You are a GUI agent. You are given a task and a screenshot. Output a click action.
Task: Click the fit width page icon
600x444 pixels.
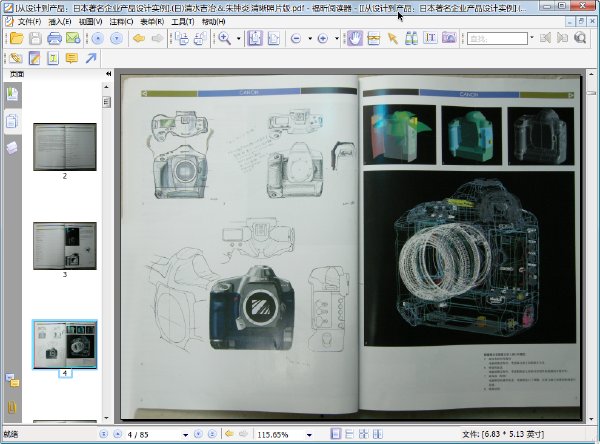pos(274,38)
